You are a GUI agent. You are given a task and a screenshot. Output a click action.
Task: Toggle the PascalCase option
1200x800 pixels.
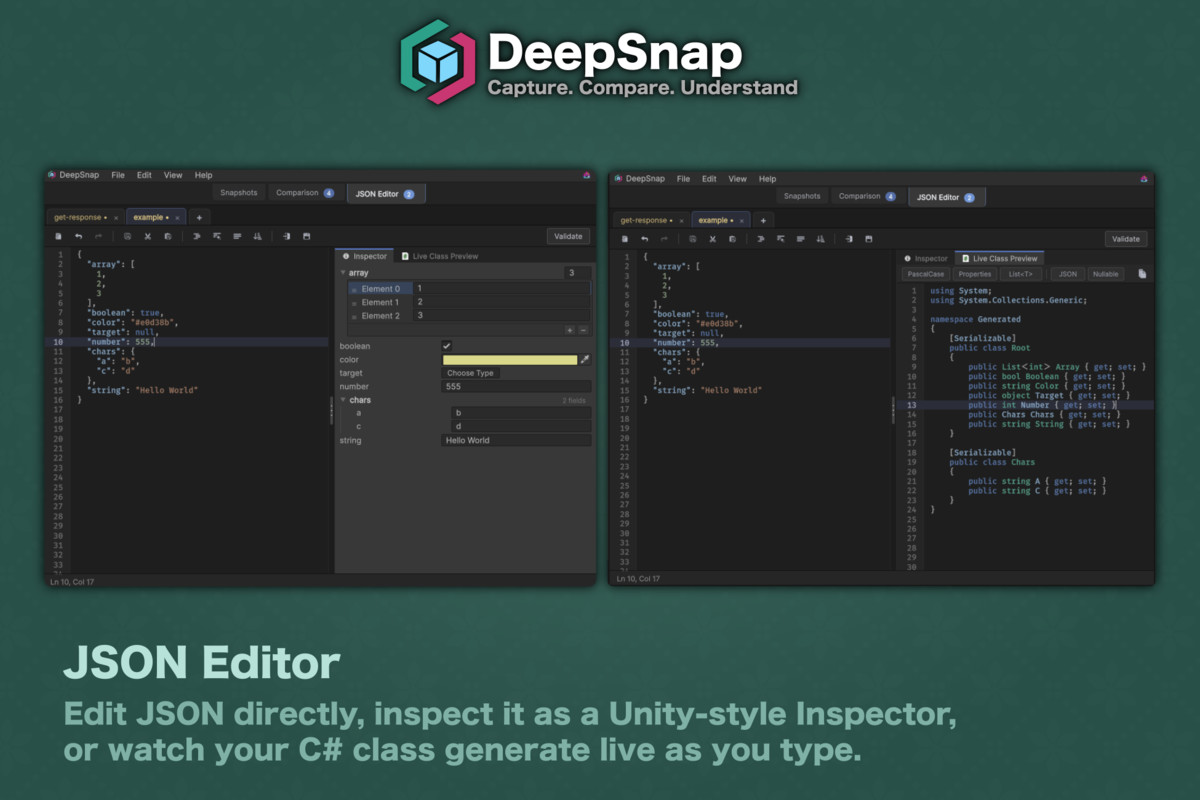tap(925, 274)
